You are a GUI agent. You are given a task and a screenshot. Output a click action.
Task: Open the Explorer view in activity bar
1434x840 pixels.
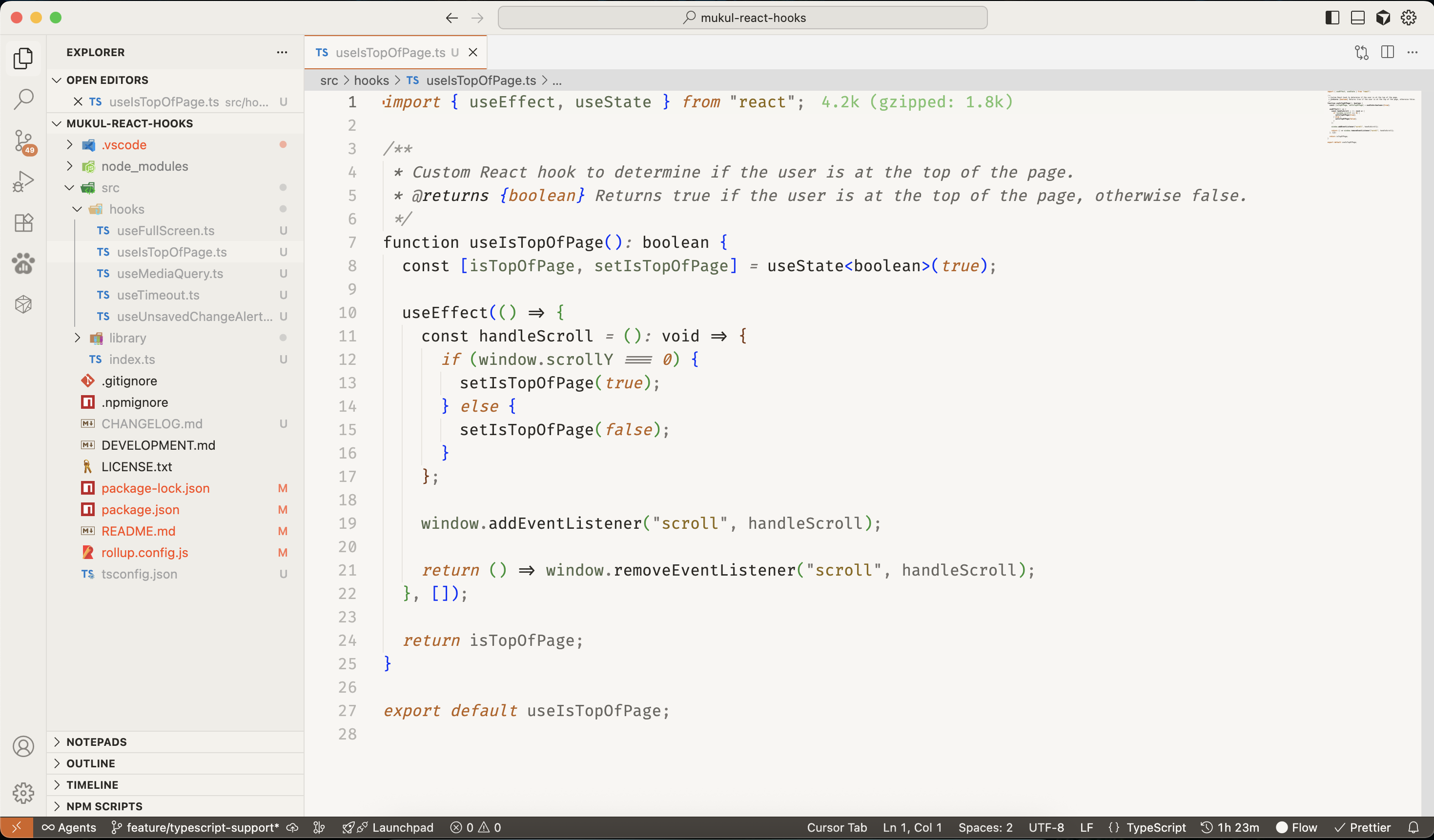(23, 59)
